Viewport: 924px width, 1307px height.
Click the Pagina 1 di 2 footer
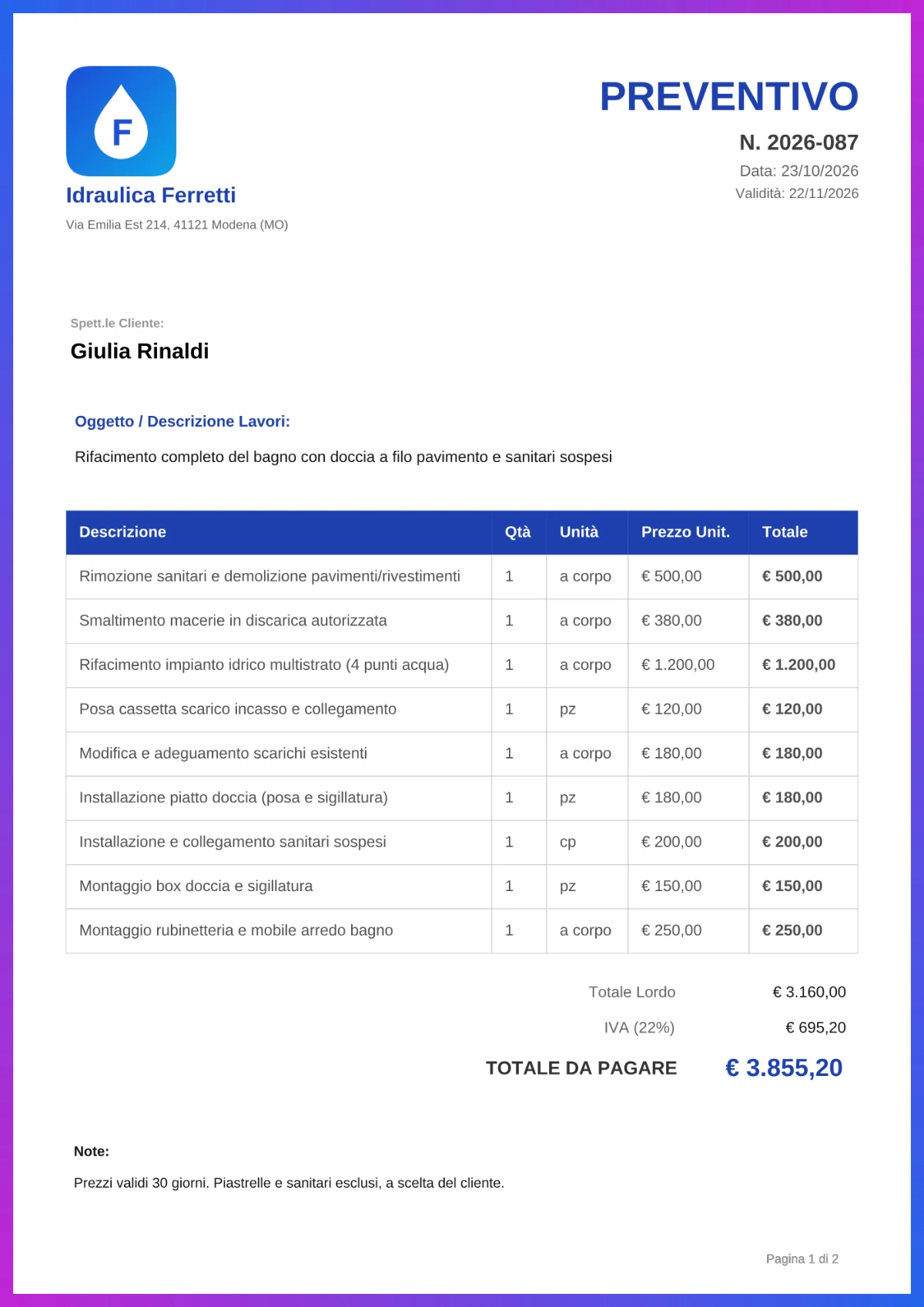802,1258
